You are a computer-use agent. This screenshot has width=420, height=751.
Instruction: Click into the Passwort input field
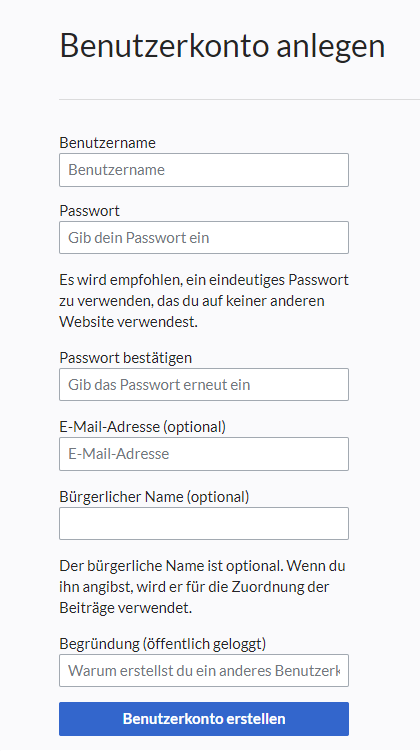204,238
